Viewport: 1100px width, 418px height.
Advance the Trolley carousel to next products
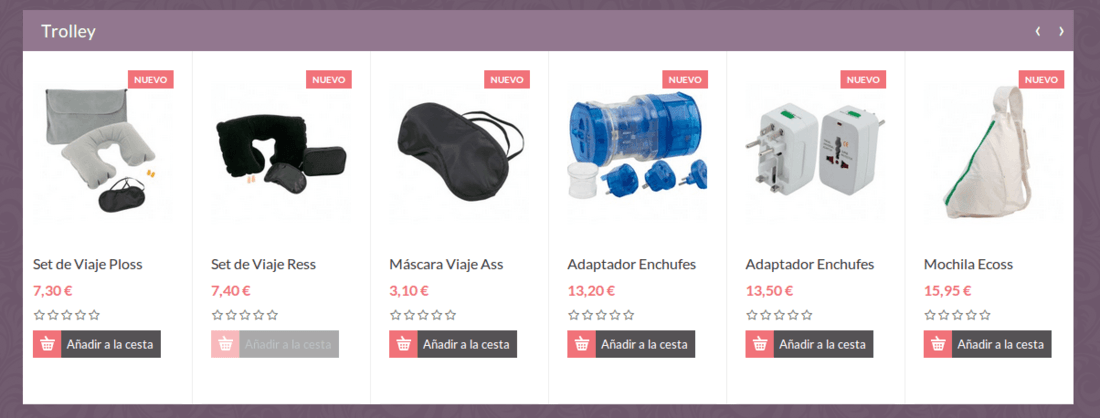click(1061, 31)
